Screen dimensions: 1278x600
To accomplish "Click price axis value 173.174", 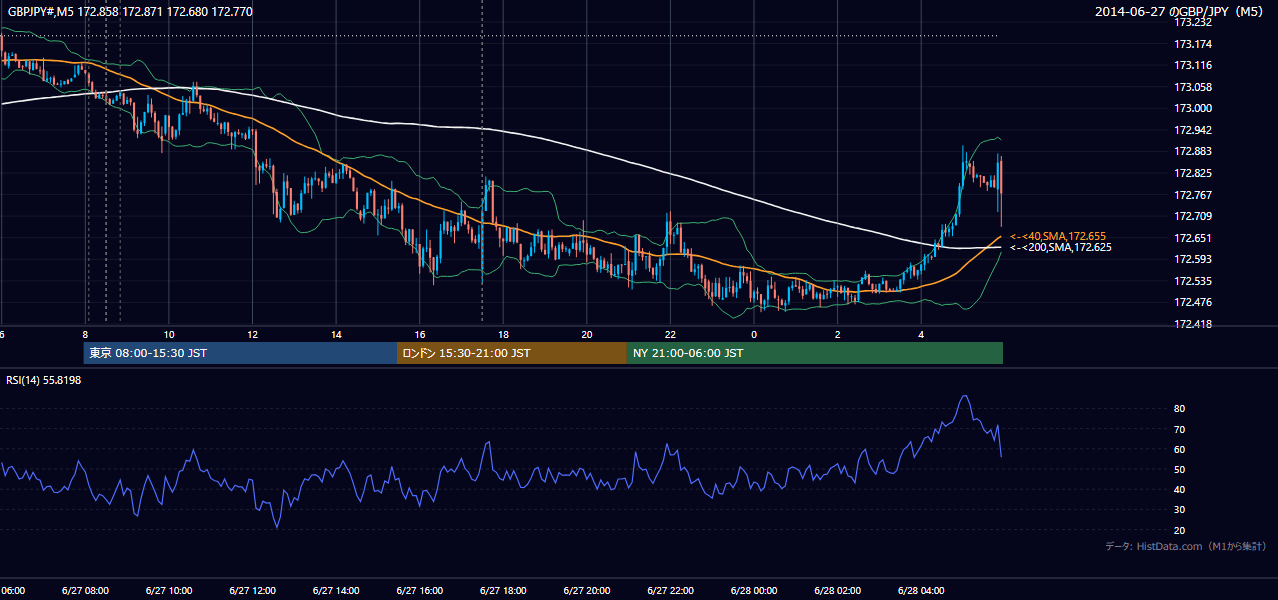I will [1193, 44].
